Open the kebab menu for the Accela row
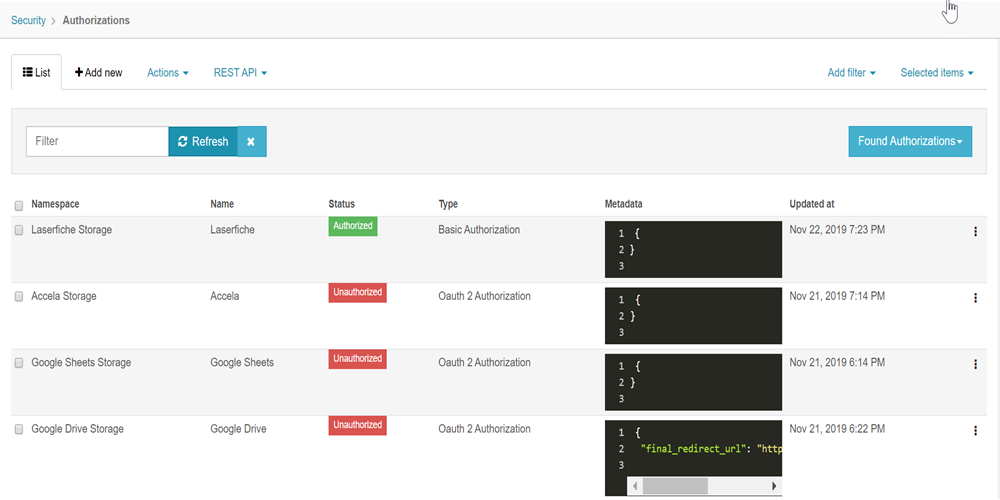Screen dimensions: 1000x500 [975, 298]
